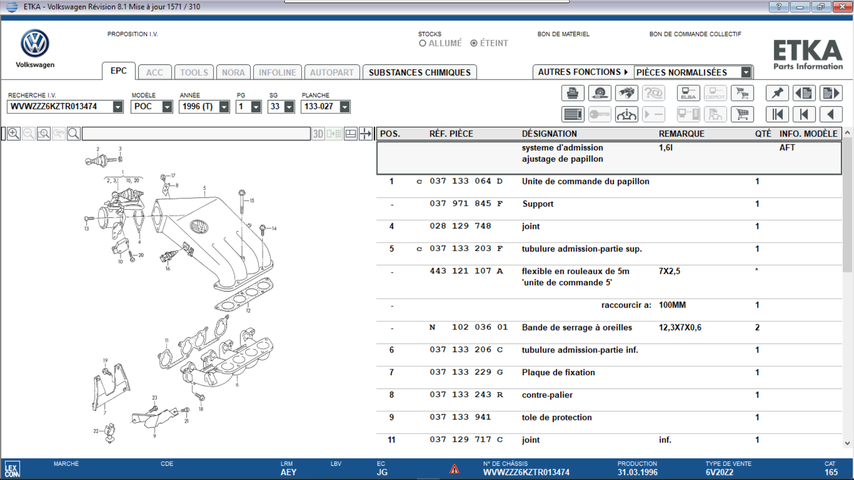Open the MODÈLE dropdown showing POC
The width and height of the screenshot is (854, 480).
coord(167,107)
